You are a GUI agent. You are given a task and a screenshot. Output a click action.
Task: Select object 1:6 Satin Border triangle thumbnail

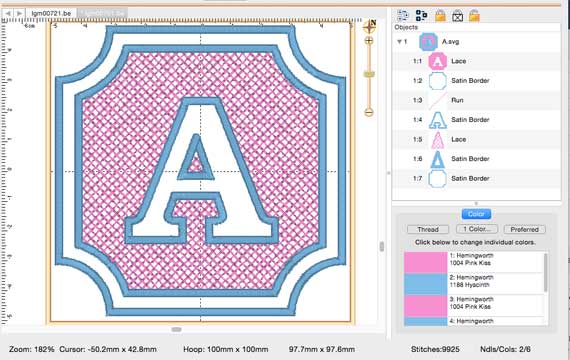(438, 159)
